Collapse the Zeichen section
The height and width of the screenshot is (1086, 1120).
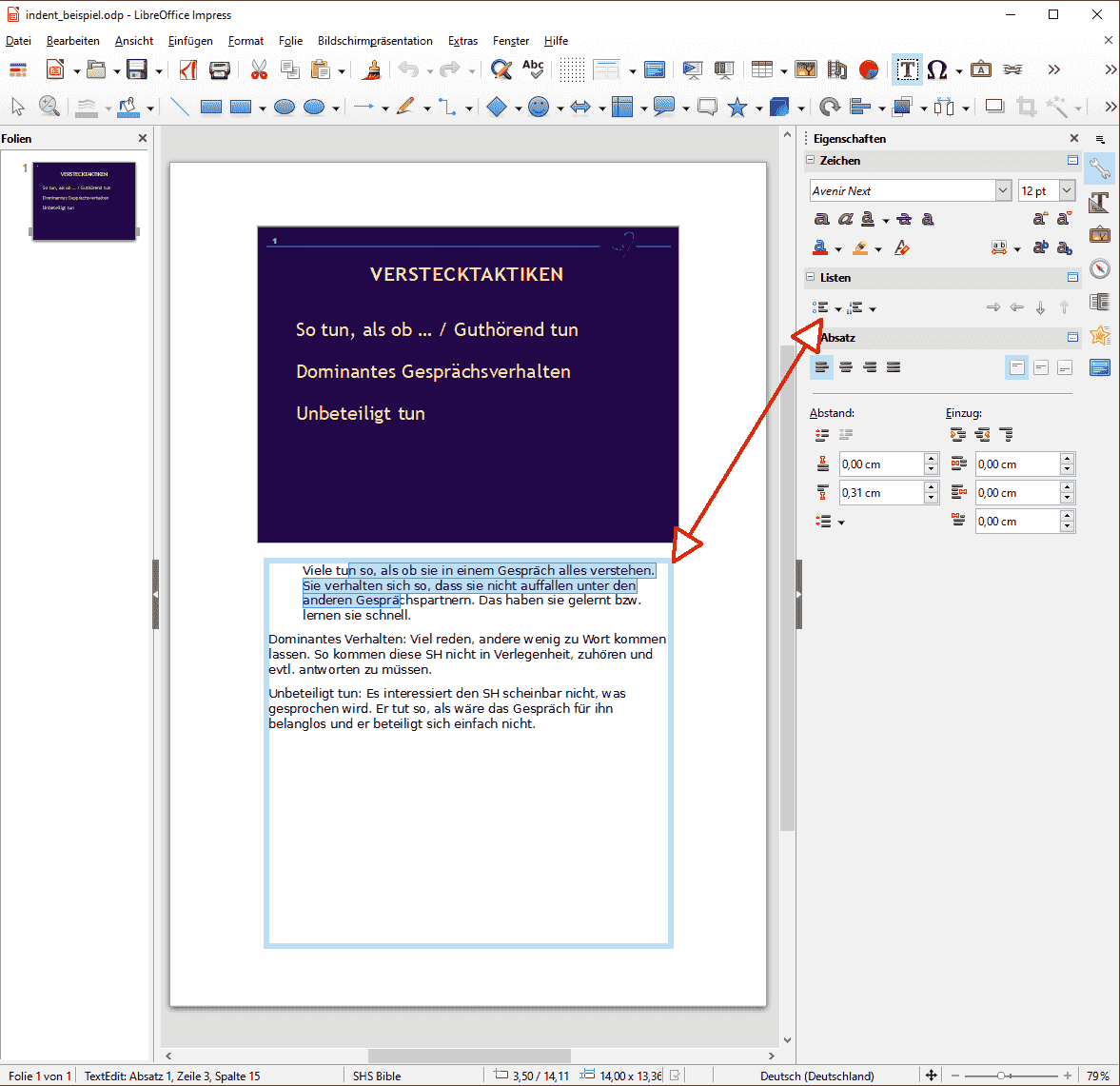(811, 160)
